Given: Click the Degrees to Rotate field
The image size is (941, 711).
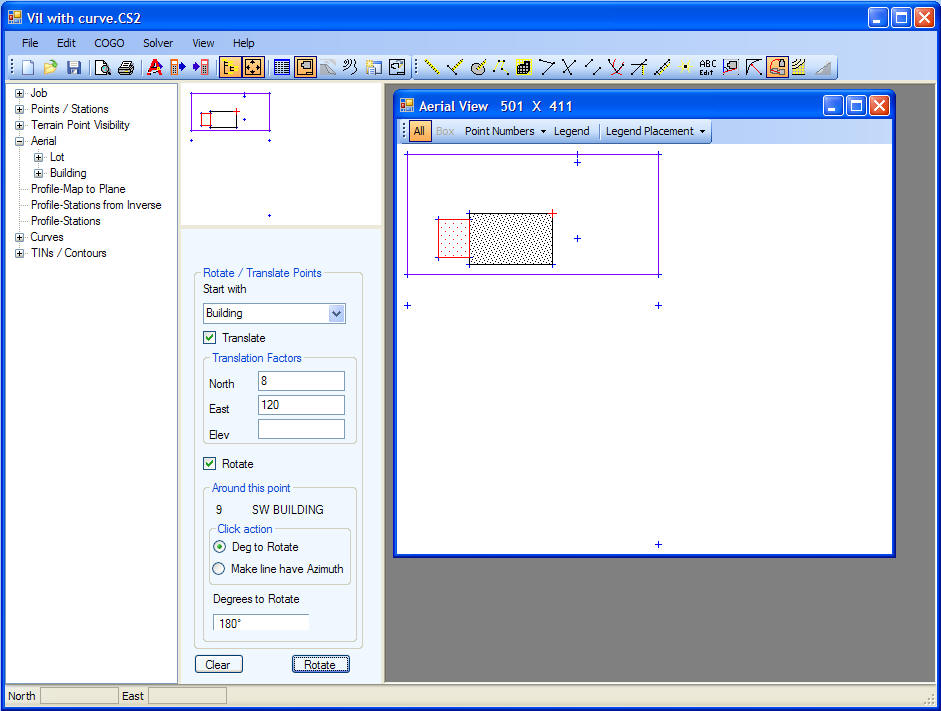Looking at the screenshot, I should click(x=261, y=623).
